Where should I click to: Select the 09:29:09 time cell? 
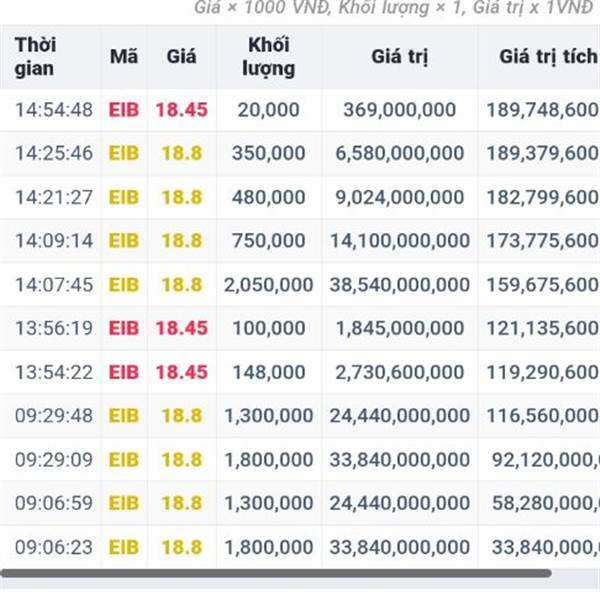click(54, 460)
